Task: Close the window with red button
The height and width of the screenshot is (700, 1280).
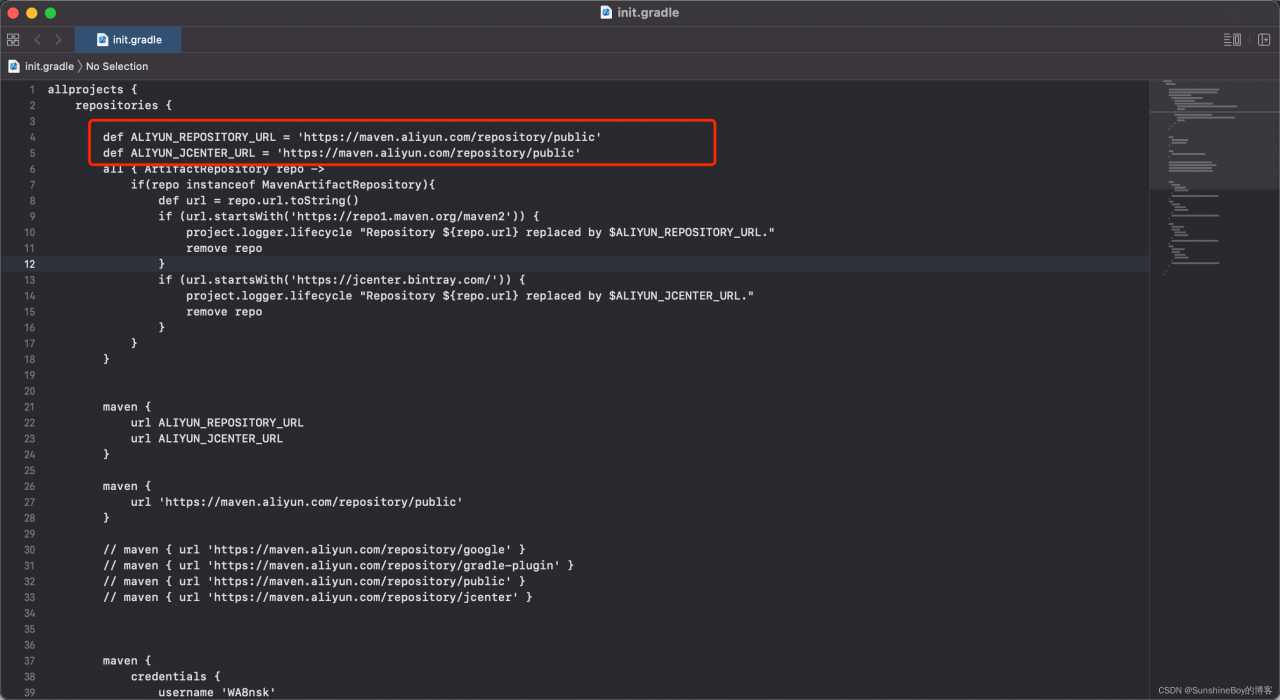Action: pyautogui.click(x=13, y=13)
